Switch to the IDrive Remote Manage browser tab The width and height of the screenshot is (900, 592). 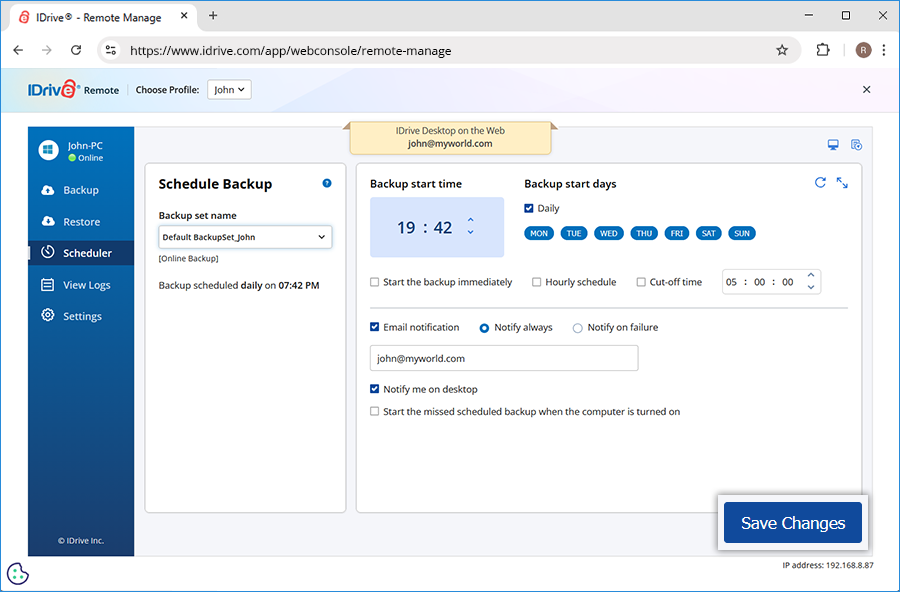click(x=102, y=17)
